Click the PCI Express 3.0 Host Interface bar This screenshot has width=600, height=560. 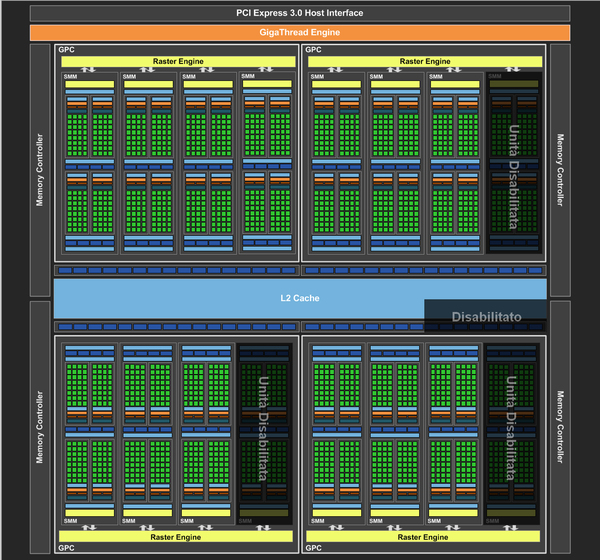click(x=300, y=13)
